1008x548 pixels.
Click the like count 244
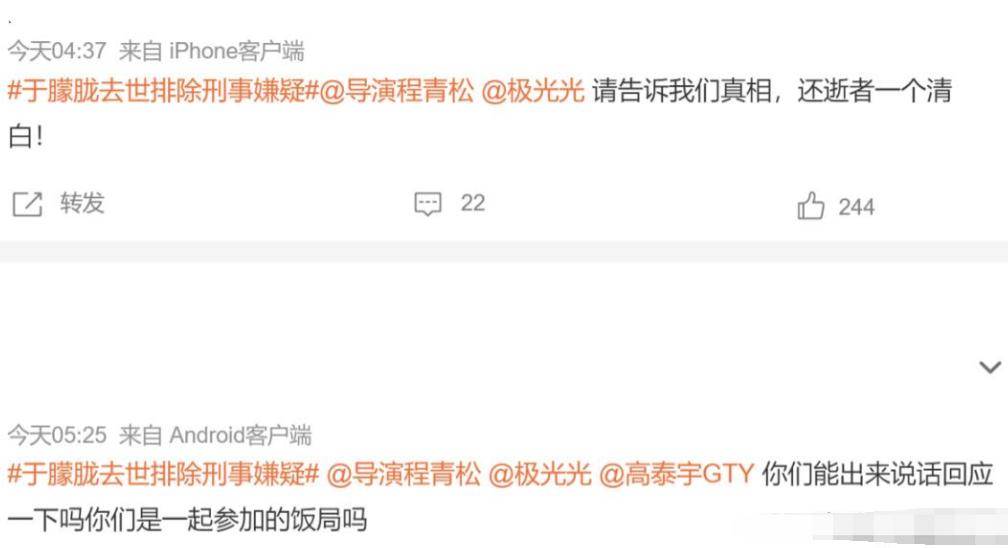pyautogui.click(x=856, y=207)
